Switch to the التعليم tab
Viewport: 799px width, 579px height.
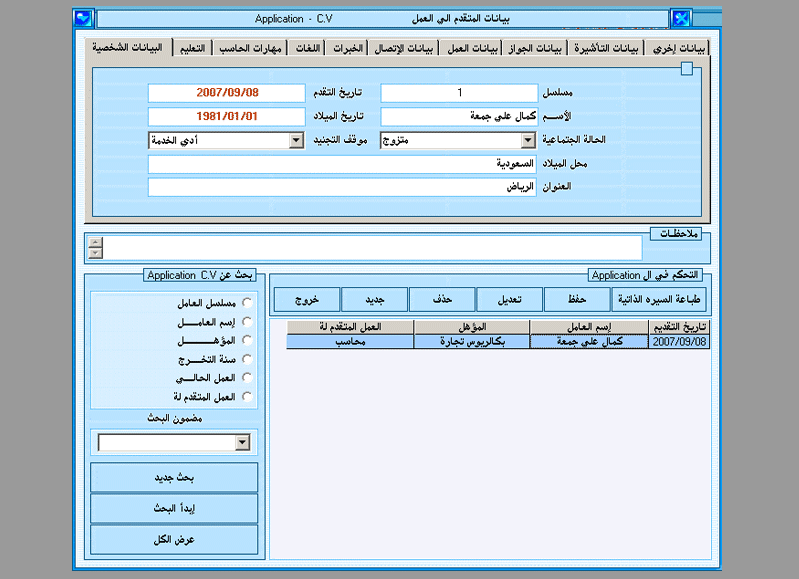tap(193, 49)
